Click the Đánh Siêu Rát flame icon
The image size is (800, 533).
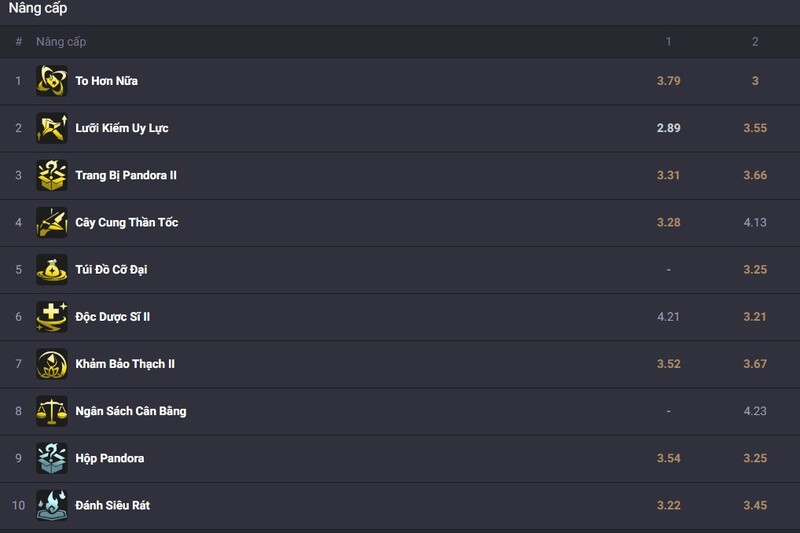pyautogui.click(x=52, y=505)
